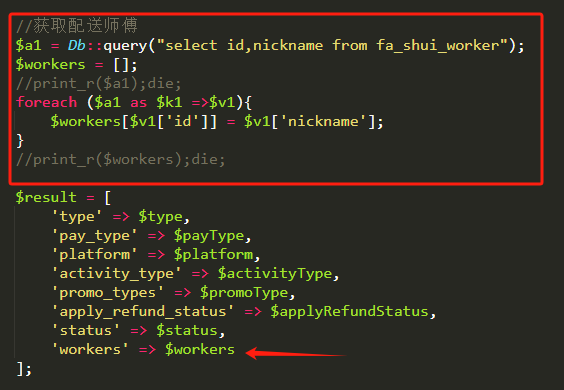Click the Chinese comment line at top
Screen dimensions: 564x390
77,26
